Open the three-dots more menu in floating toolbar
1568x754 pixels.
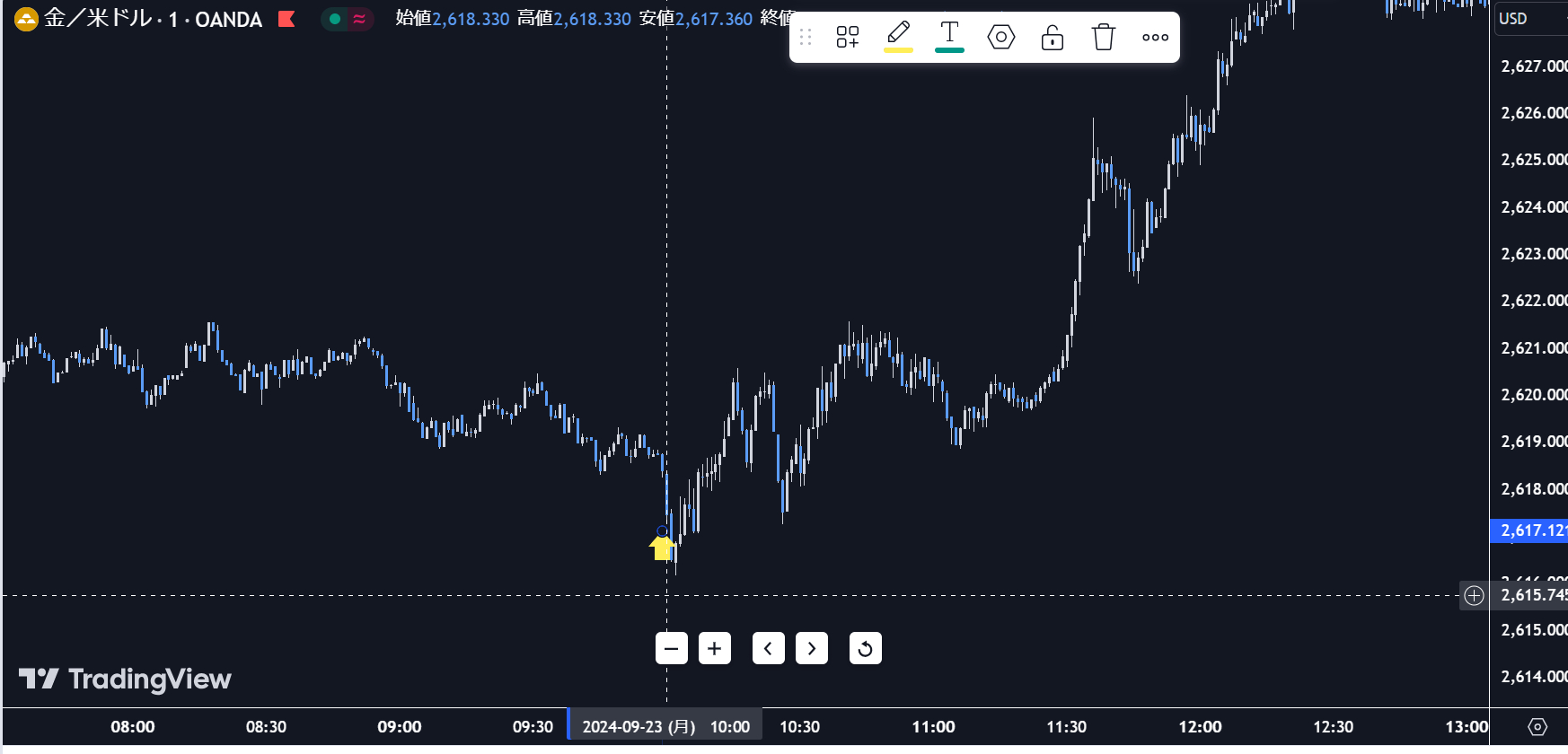click(x=1155, y=37)
